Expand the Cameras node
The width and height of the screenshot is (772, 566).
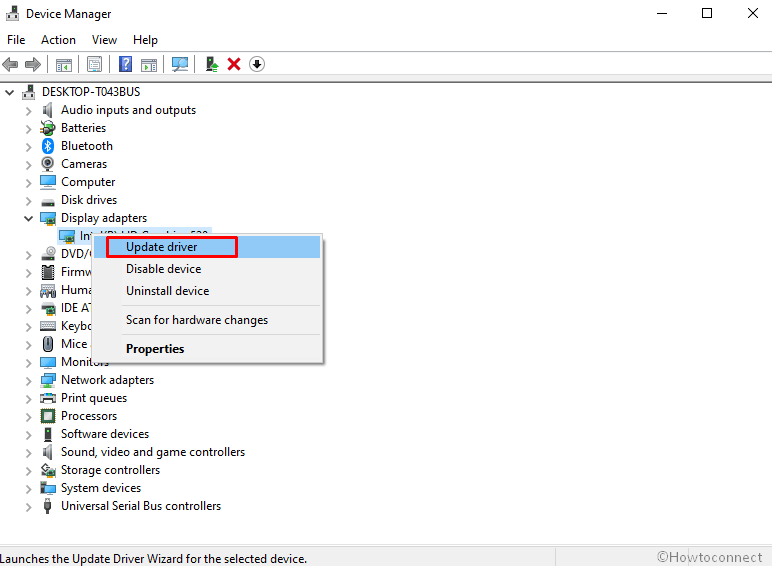[29, 165]
